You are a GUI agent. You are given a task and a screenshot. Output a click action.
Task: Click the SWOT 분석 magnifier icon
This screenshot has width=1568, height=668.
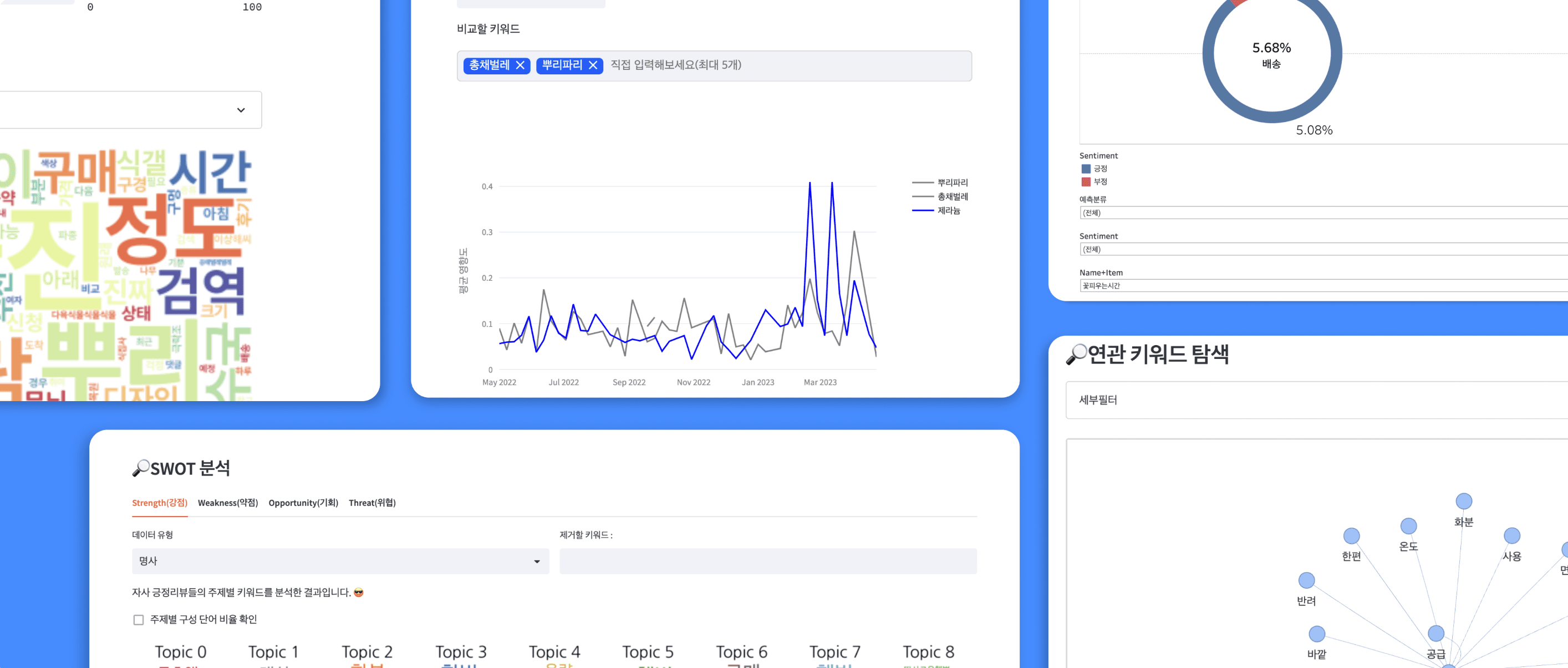pyautogui.click(x=141, y=468)
